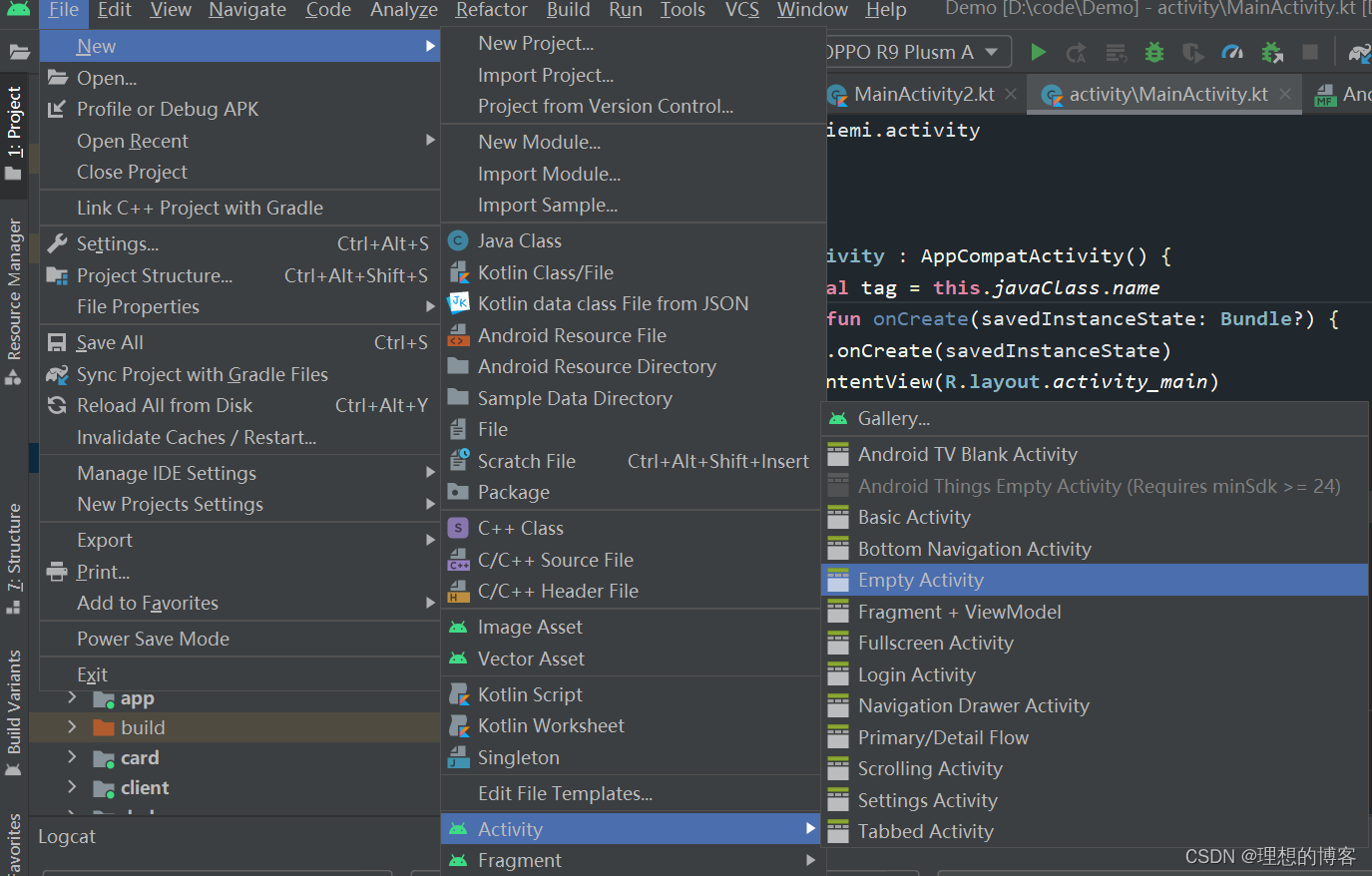Viewport: 1372px width, 876px height.
Task: Click the Android Resource File icon
Action: click(x=458, y=335)
